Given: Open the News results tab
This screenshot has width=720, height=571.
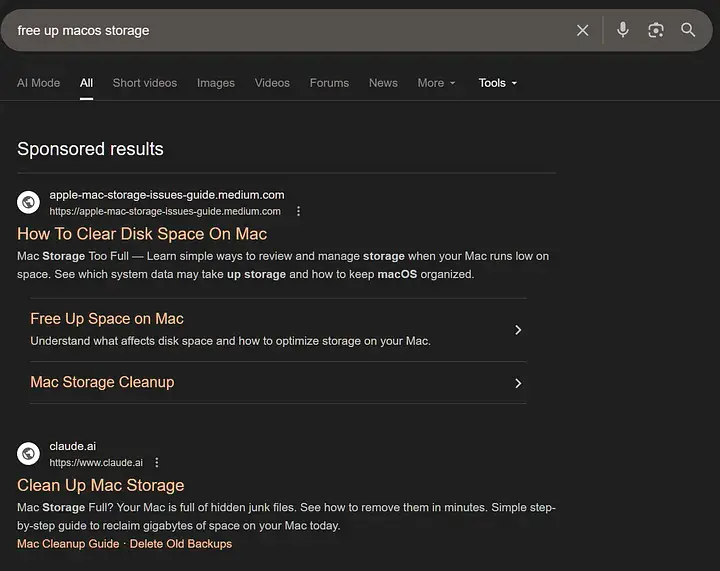Looking at the screenshot, I should click(383, 83).
